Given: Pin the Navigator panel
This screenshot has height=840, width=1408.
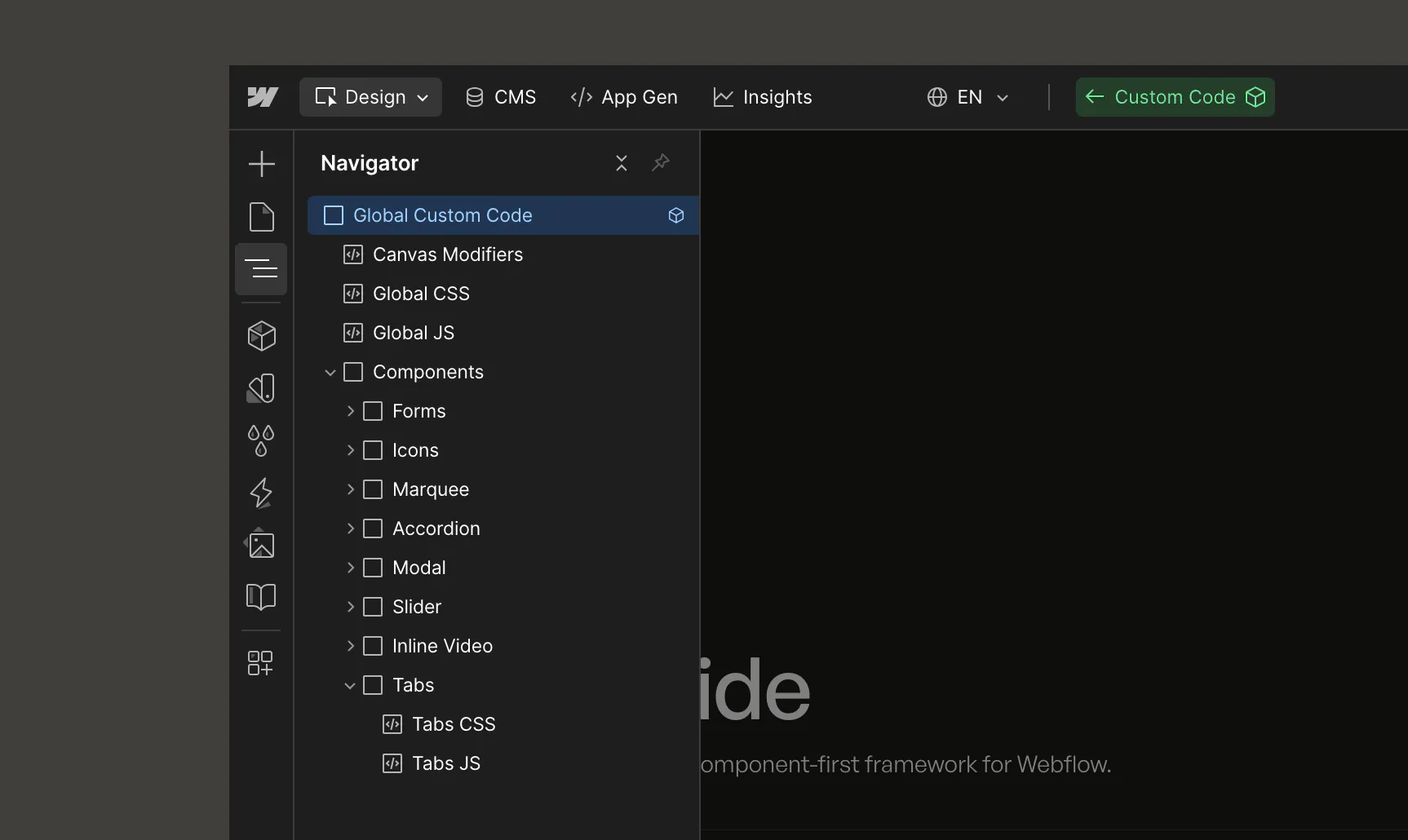Looking at the screenshot, I should 661,162.
